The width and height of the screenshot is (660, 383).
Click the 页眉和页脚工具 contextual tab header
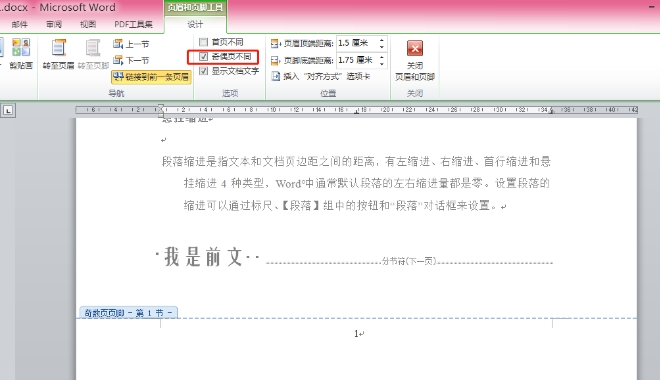pyautogui.click(x=195, y=8)
